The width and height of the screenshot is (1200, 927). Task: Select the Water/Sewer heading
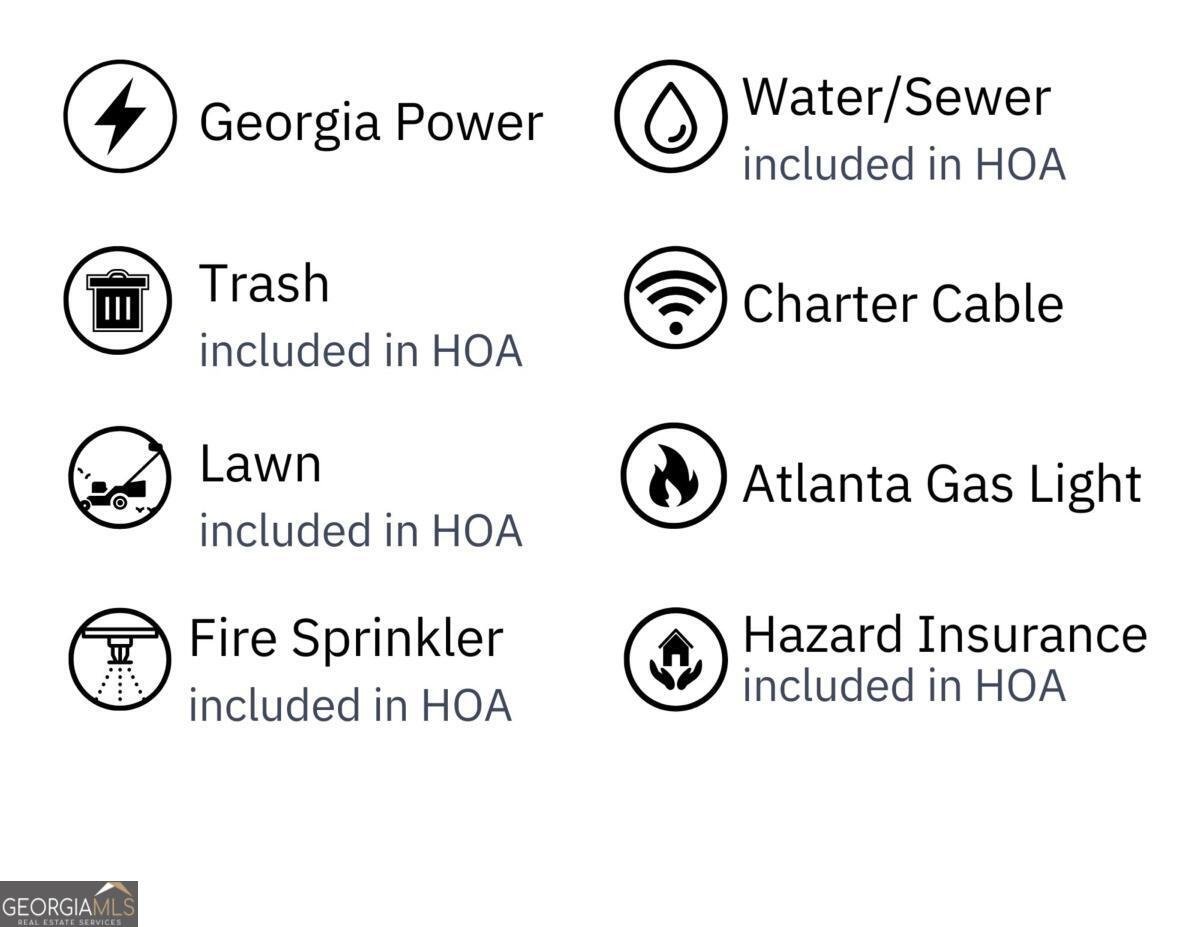[896, 97]
